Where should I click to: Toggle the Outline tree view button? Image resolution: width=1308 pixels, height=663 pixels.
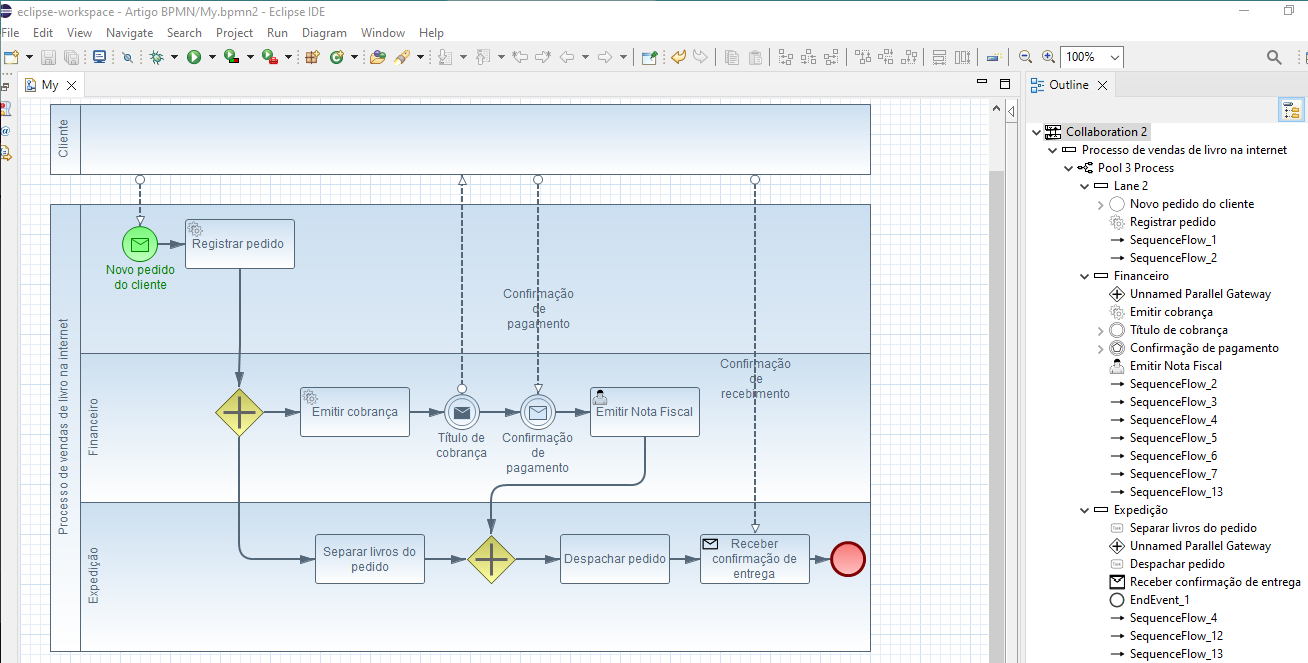1290,109
